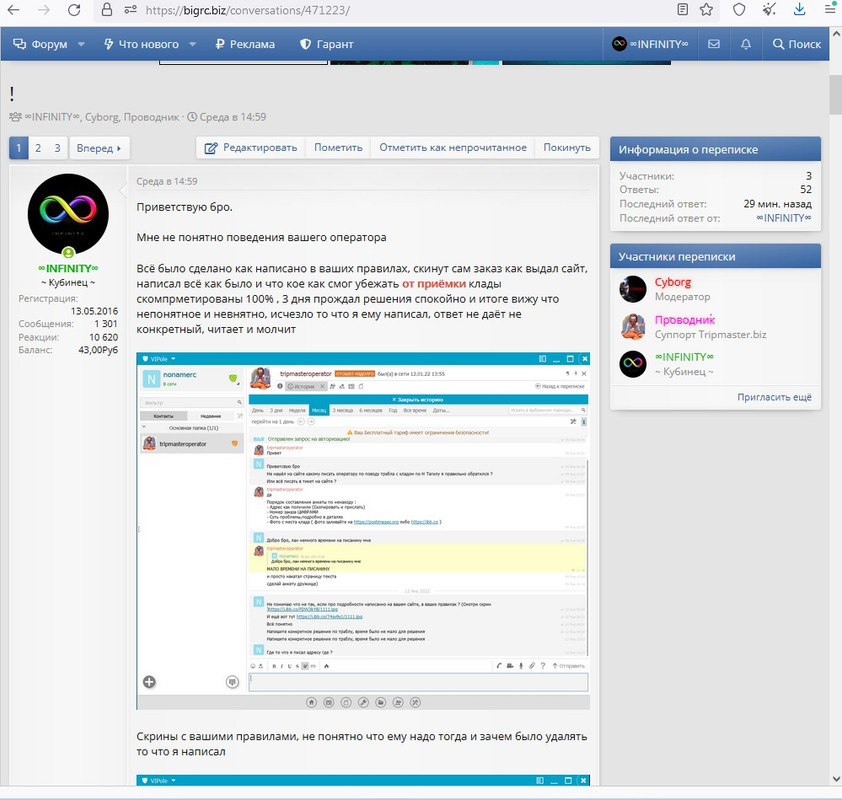Viewport: 842px width, 800px height.
Task: Open the downloads arrow icon
Action: click(x=800, y=9)
